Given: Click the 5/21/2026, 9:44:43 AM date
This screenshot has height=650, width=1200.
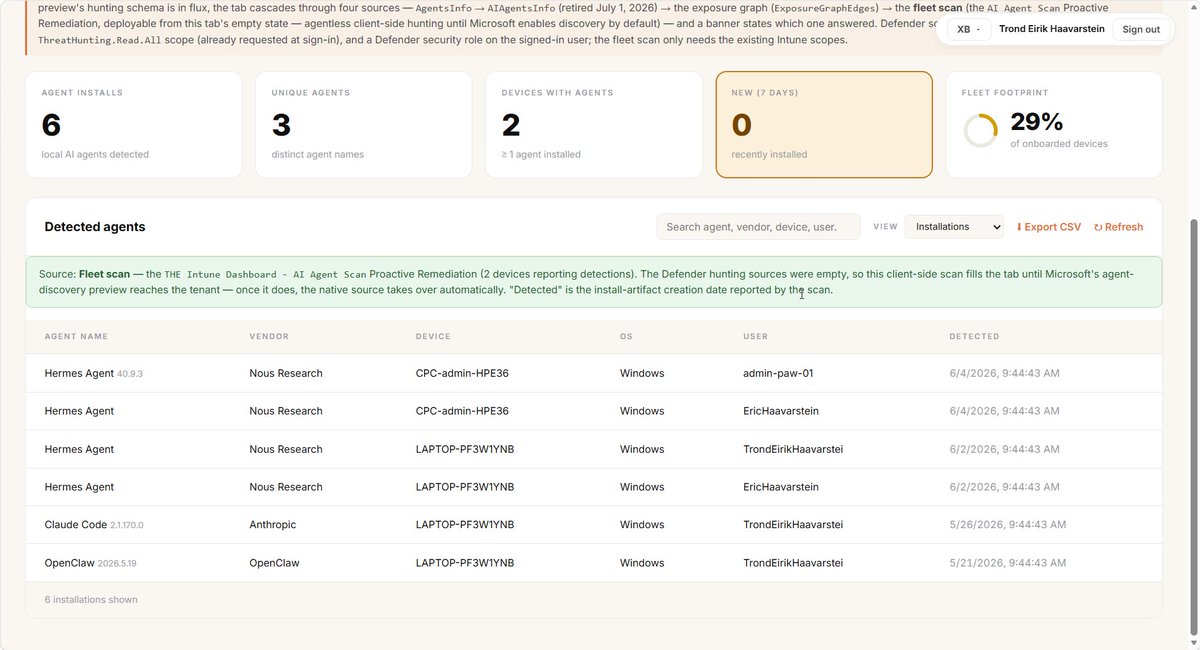Looking at the screenshot, I should coord(1008,562).
